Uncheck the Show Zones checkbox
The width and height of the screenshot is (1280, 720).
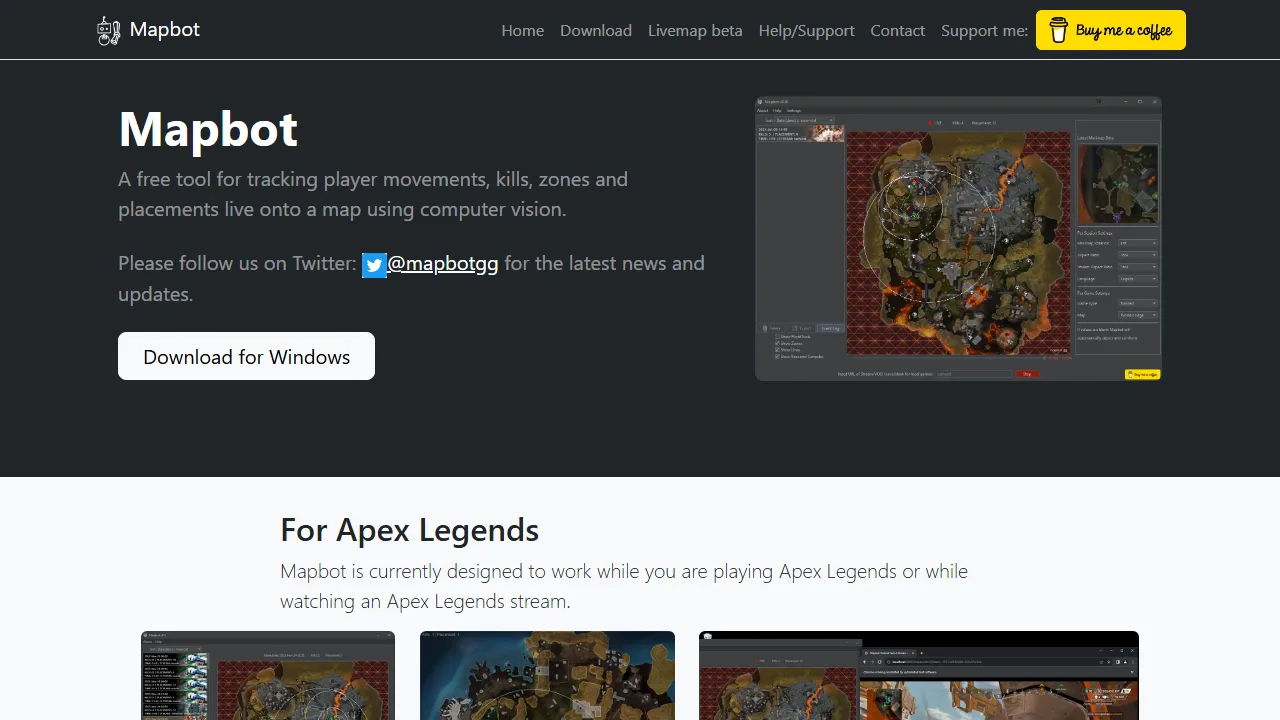[777, 344]
